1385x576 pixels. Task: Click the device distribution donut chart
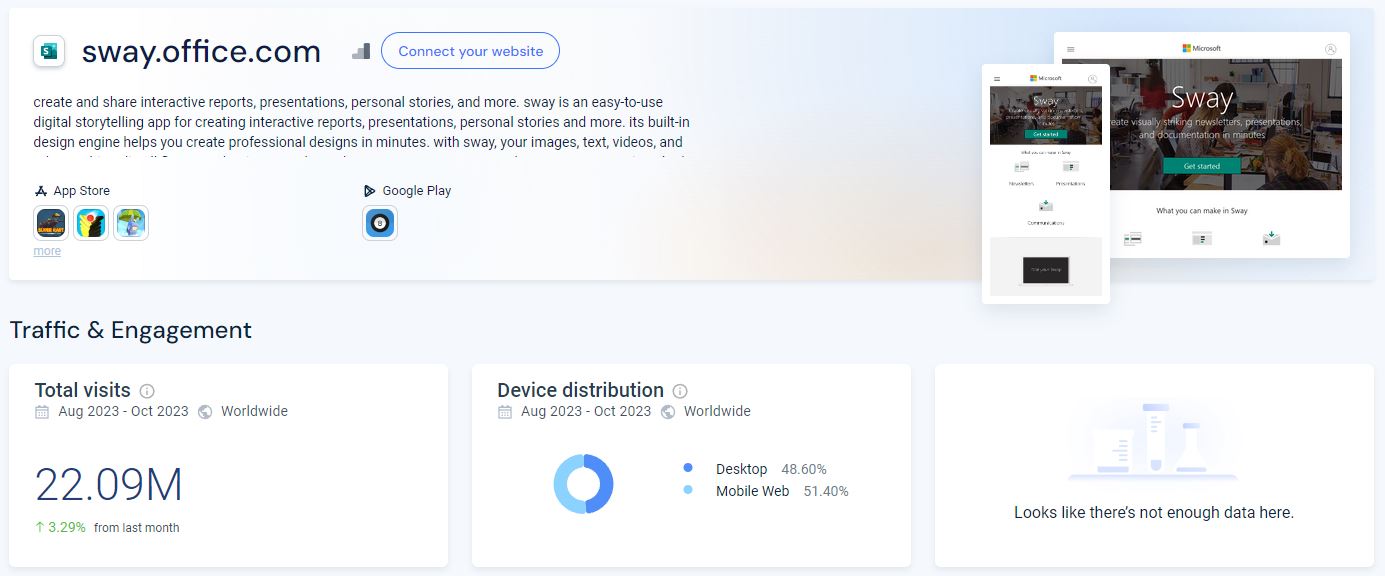click(x=583, y=484)
